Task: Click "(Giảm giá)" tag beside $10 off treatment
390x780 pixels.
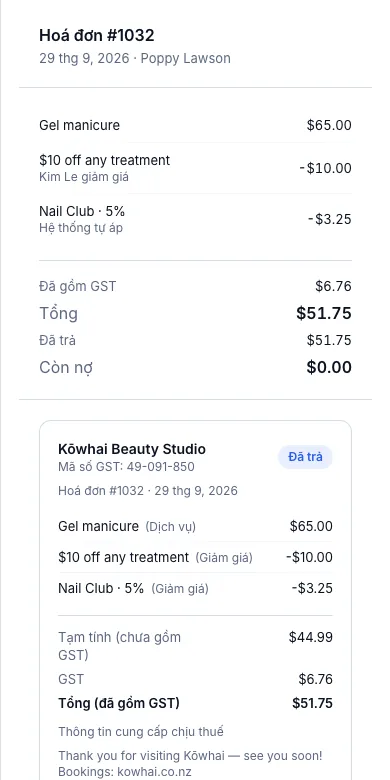Action: click(x=224, y=558)
